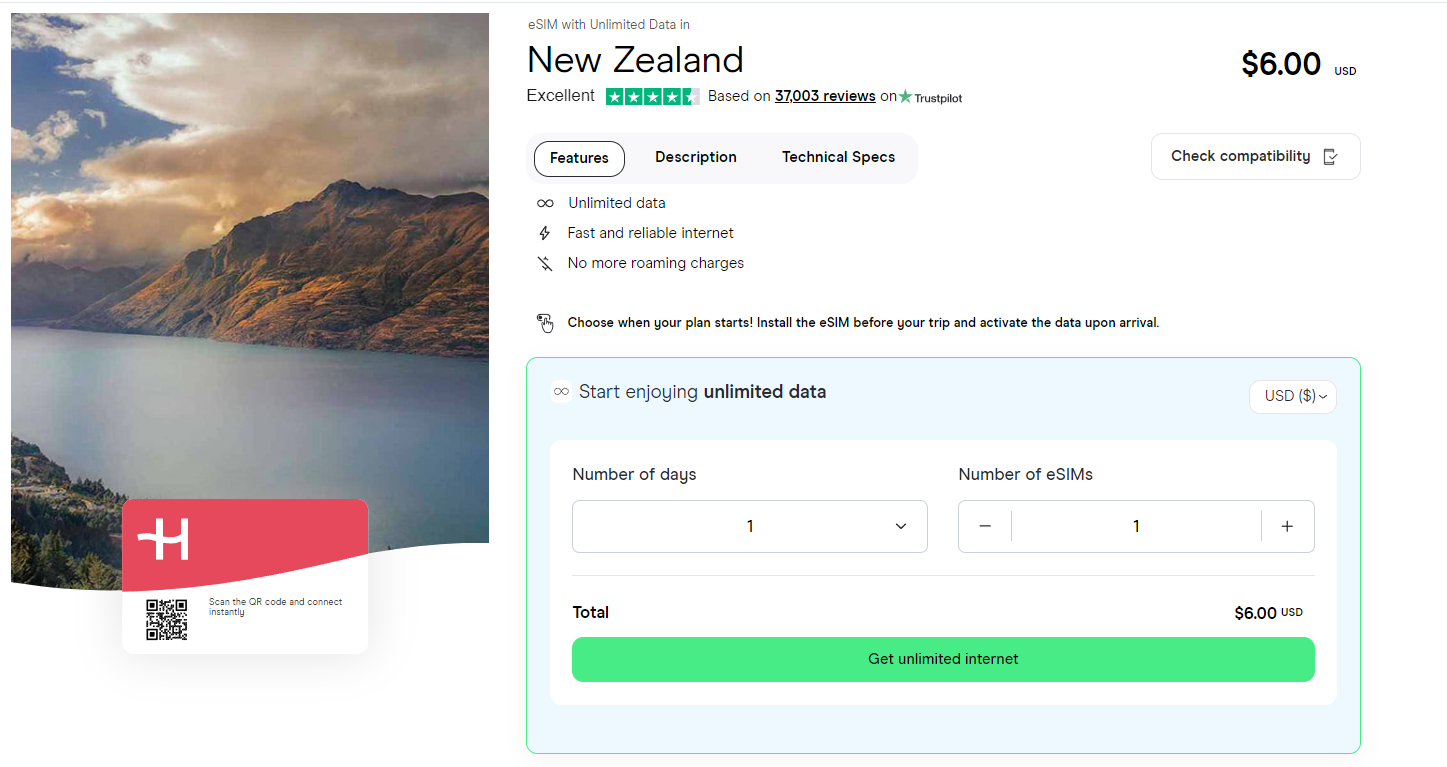
Task: Click the infinity icon beside Start enjoying unlimited data
Action: pos(561,391)
